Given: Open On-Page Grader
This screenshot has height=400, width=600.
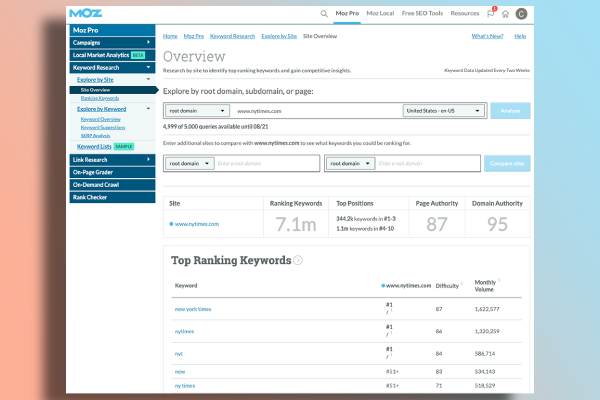Looking at the screenshot, I should (112, 172).
